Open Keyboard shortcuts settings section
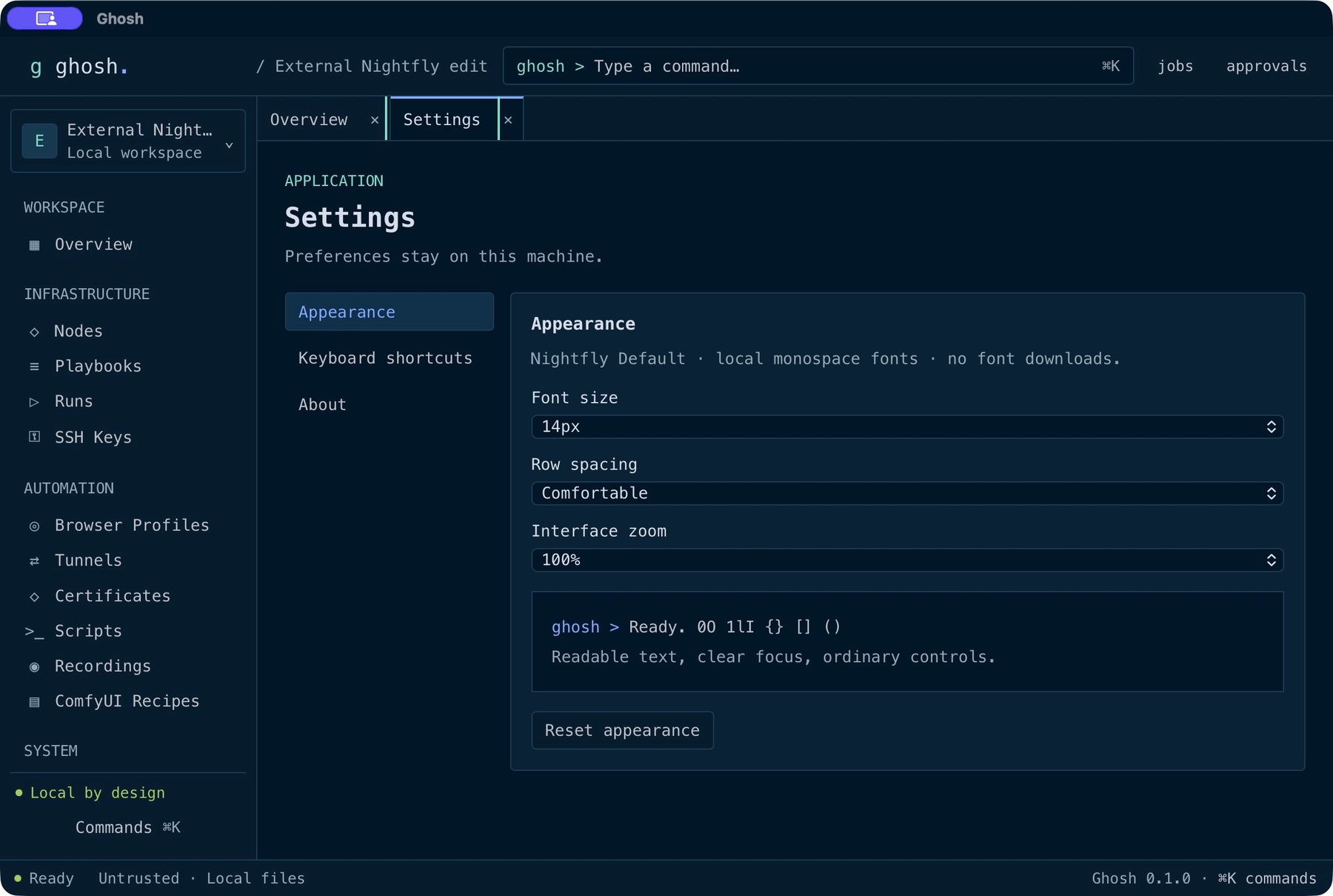This screenshot has height=896, width=1333. click(x=390, y=358)
